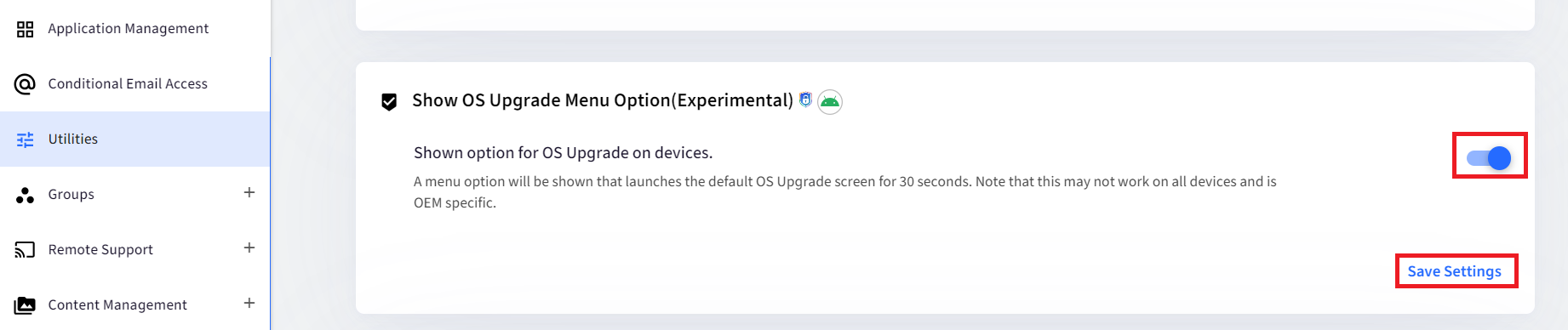Open the Application Management text label

[x=129, y=29]
